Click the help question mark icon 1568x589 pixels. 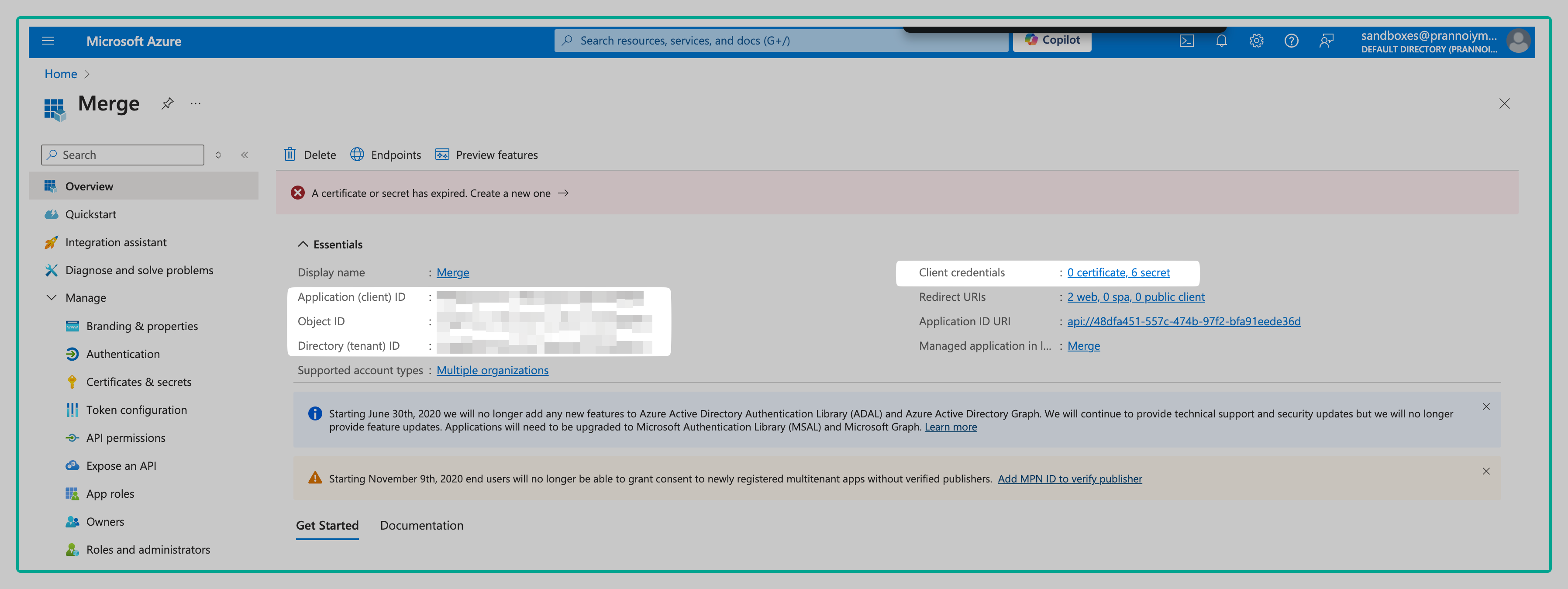(1291, 41)
